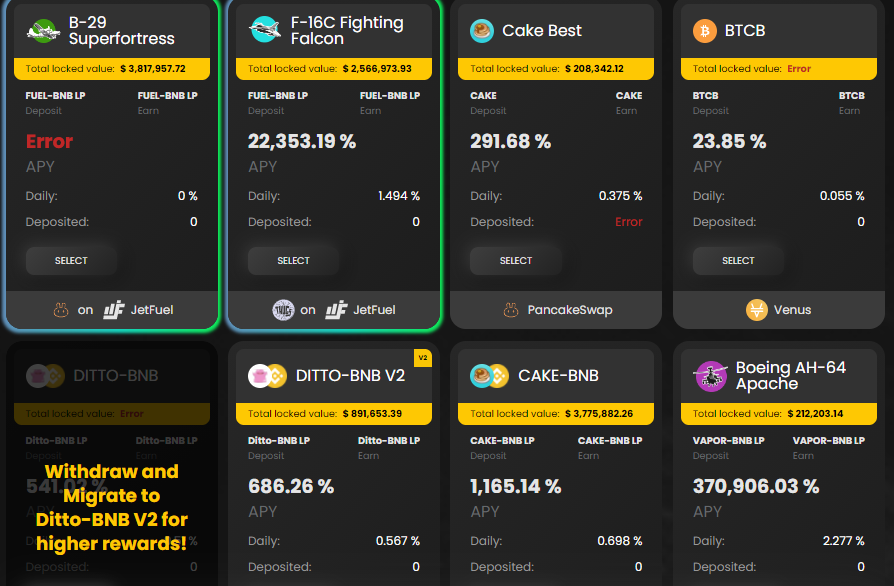Click the BTCB card title
Image resolution: width=894 pixels, height=586 pixels.
pos(745,31)
